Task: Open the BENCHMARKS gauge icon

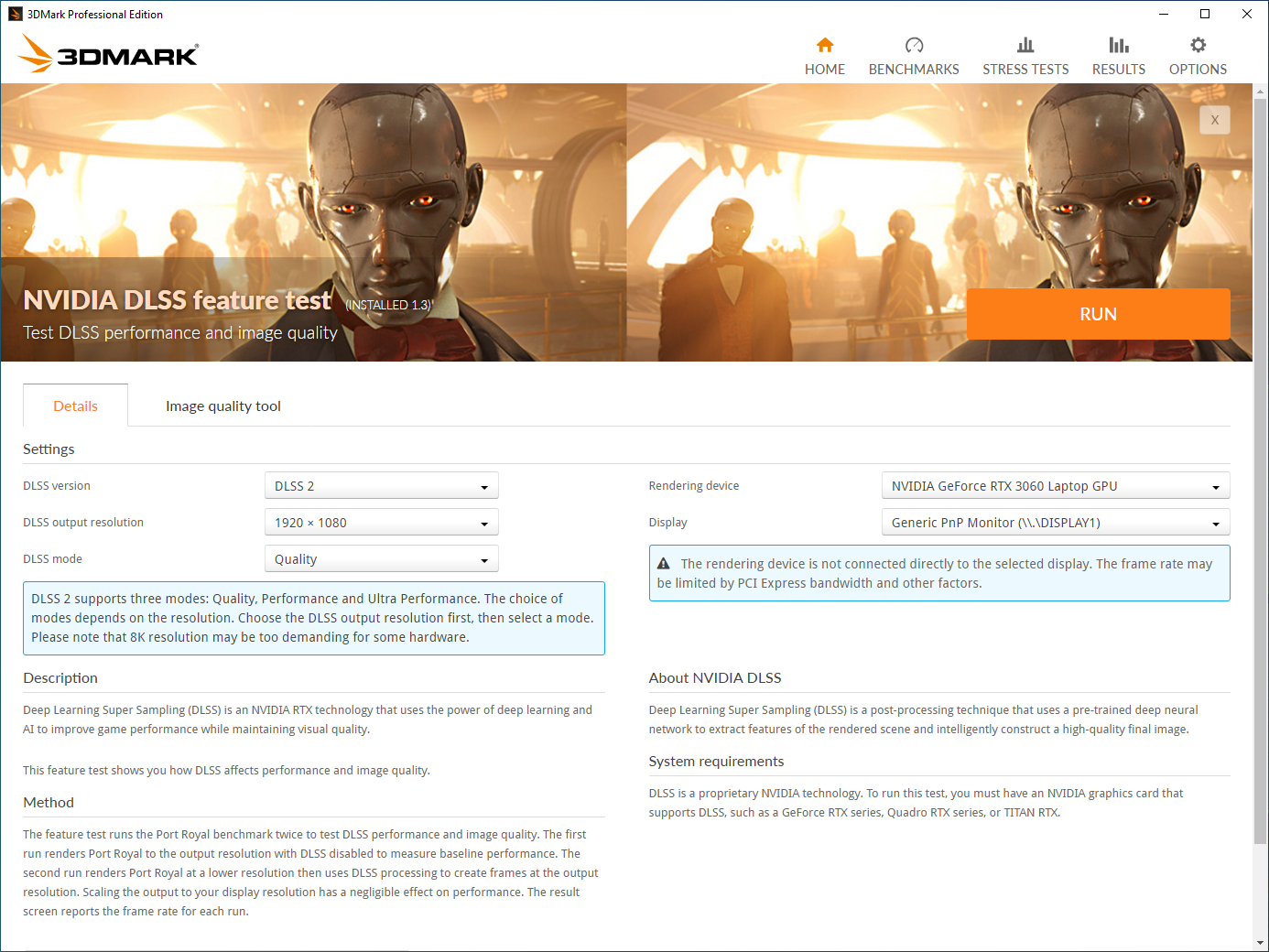Action: click(914, 45)
